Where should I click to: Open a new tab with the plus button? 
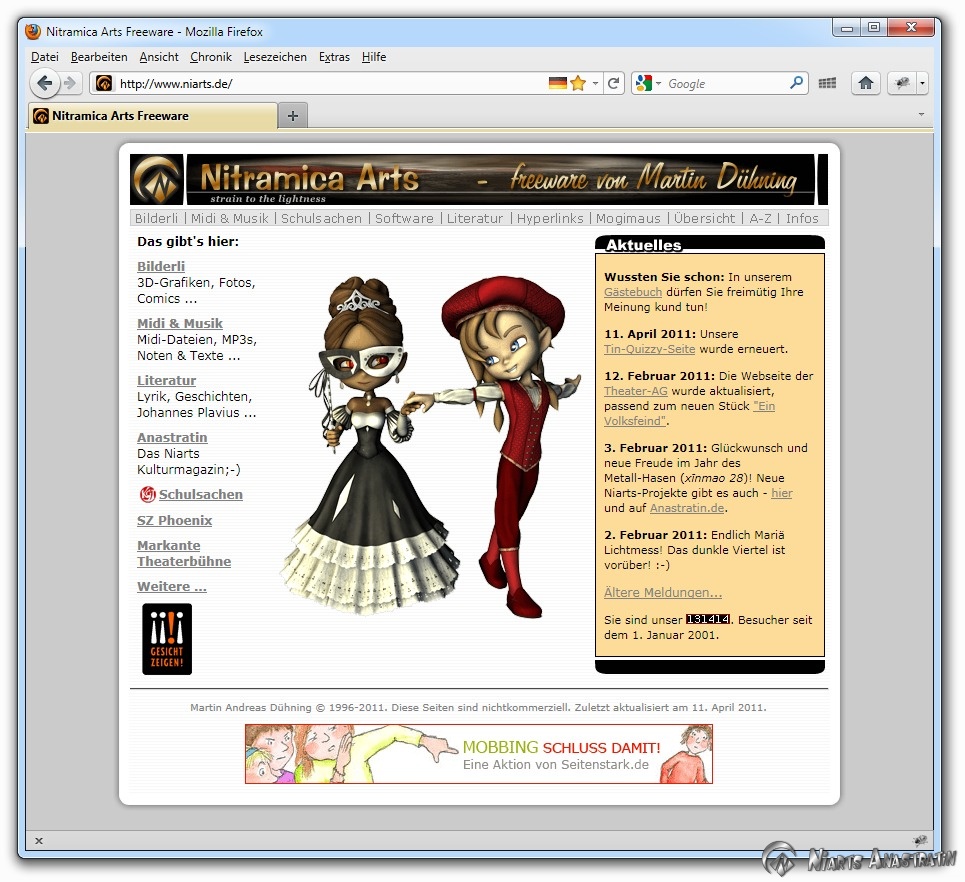coord(292,116)
